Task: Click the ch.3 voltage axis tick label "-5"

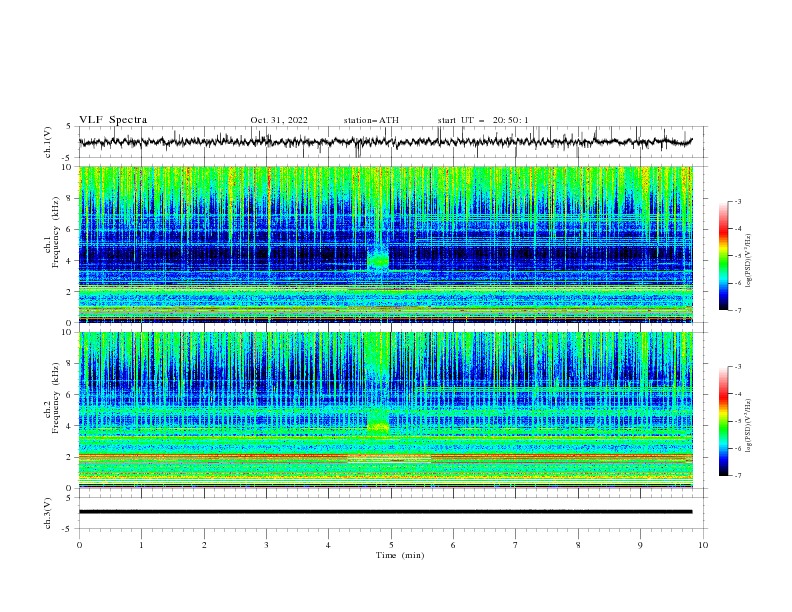Action: [67, 529]
